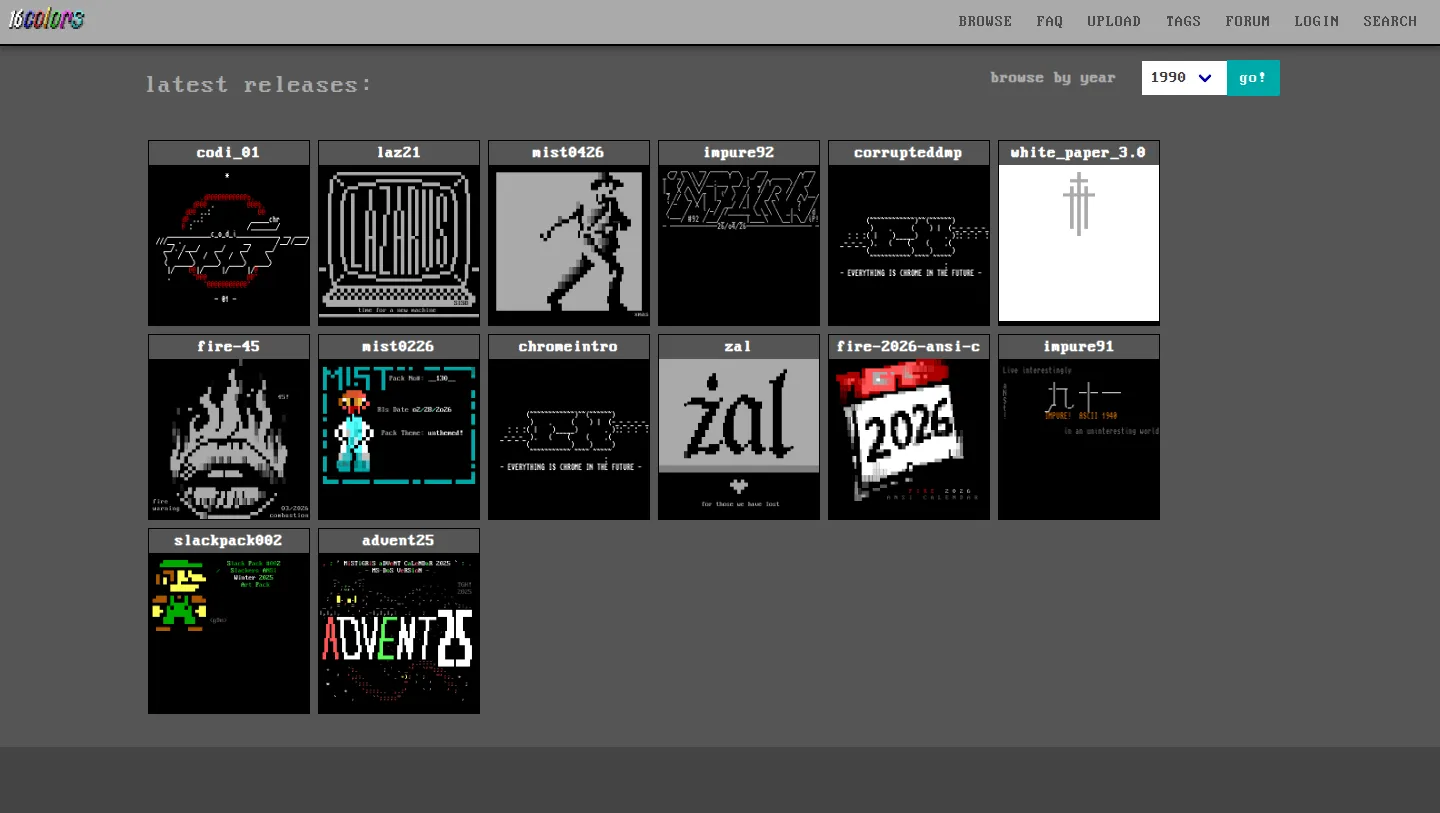
Task: Expand the browse by year dropdown
Action: (x=1184, y=78)
